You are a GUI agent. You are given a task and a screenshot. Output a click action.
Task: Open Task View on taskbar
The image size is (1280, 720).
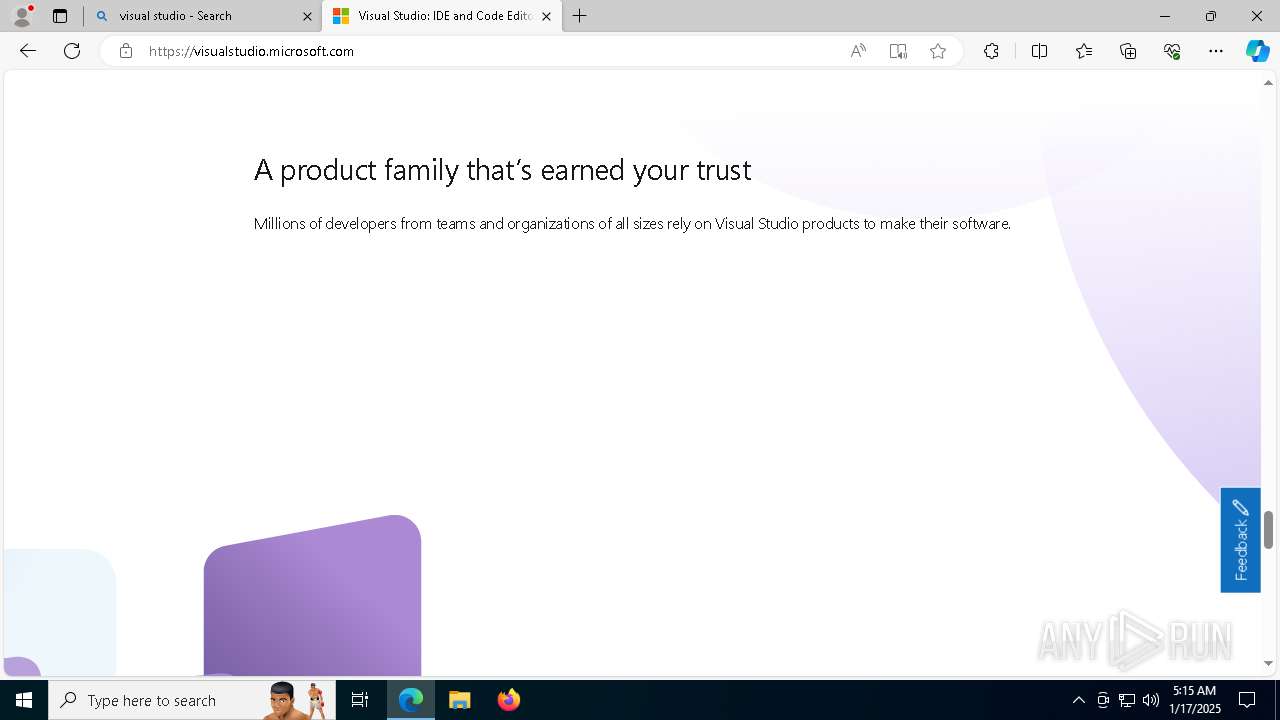[360, 700]
